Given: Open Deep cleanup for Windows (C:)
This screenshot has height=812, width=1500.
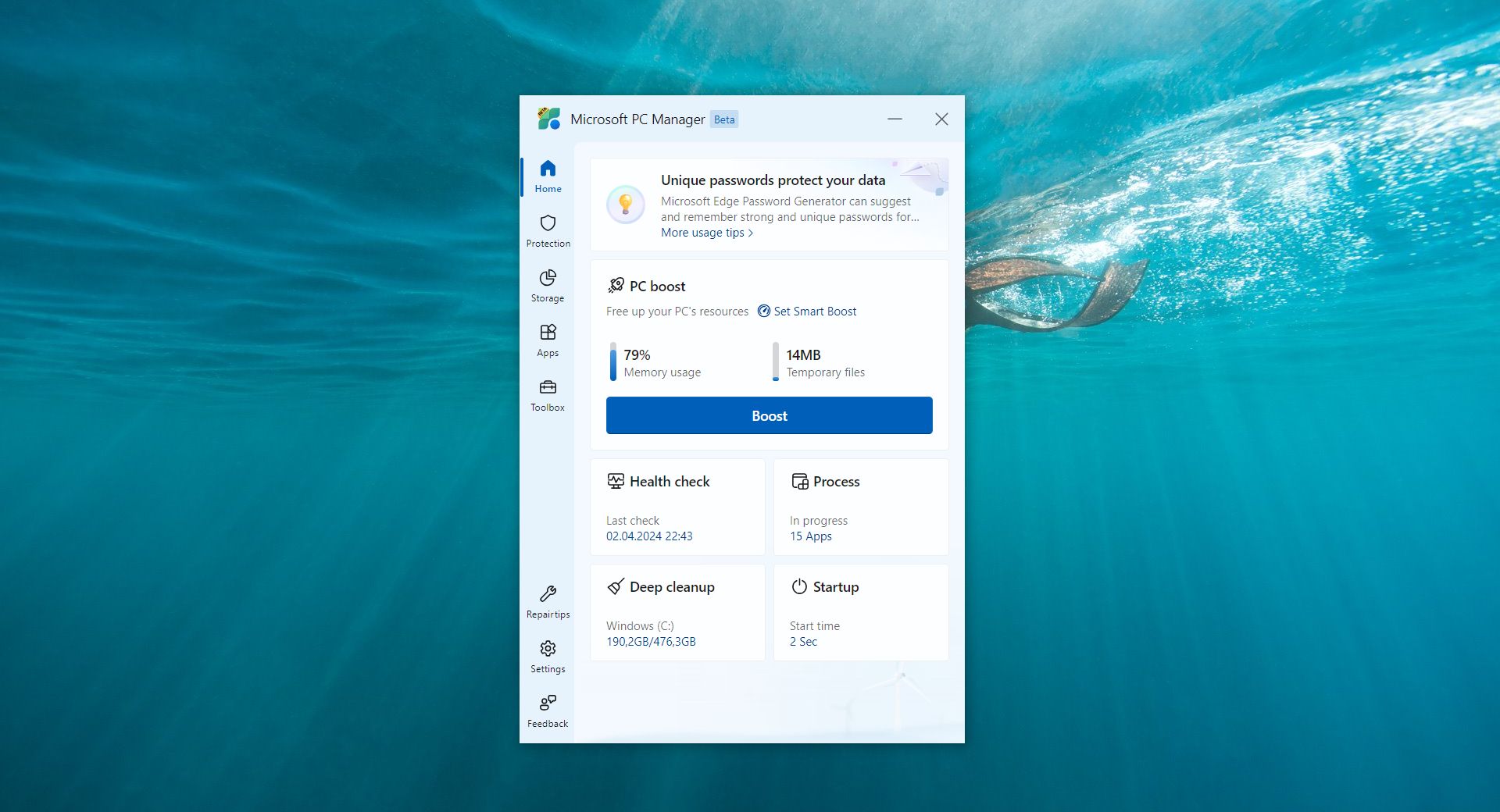Looking at the screenshot, I should point(677,612).
